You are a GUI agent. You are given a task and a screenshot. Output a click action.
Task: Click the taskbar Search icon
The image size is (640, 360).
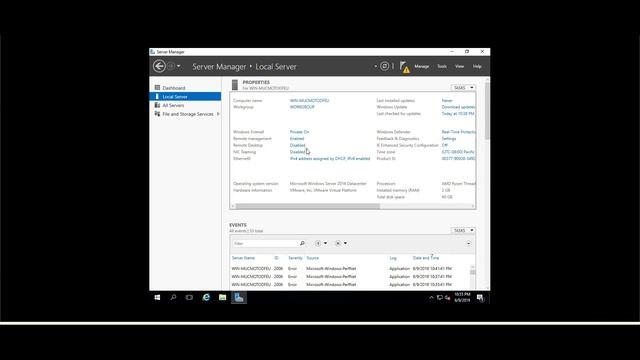point(173,298)
